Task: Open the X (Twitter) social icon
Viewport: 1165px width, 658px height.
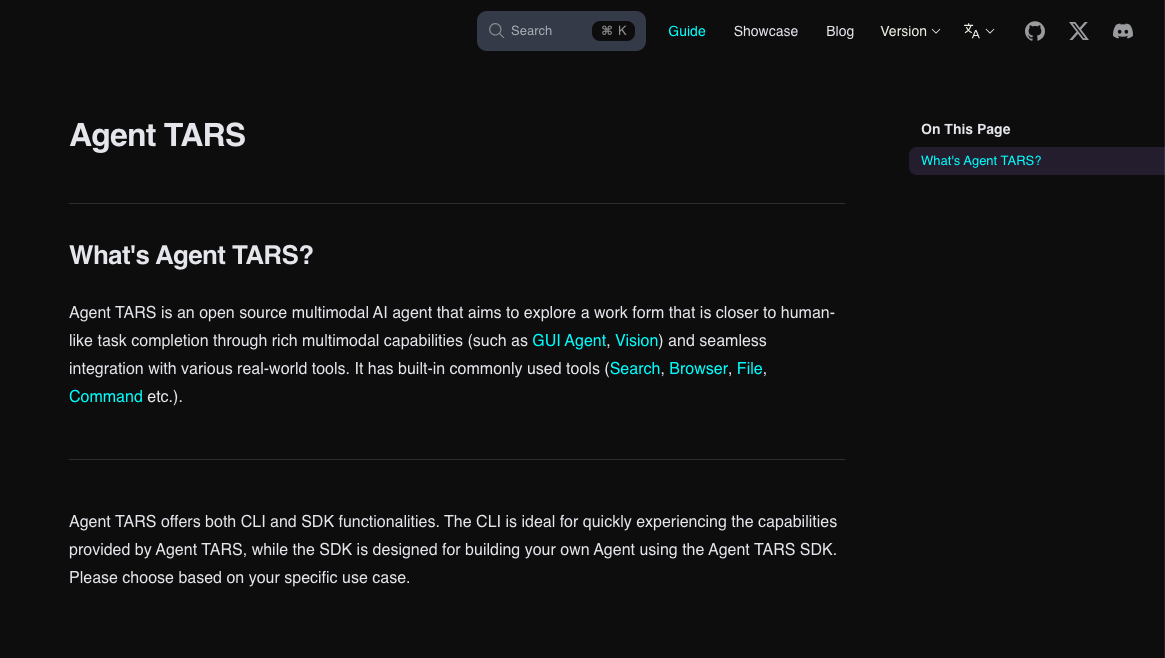Action: [1079, 31]
